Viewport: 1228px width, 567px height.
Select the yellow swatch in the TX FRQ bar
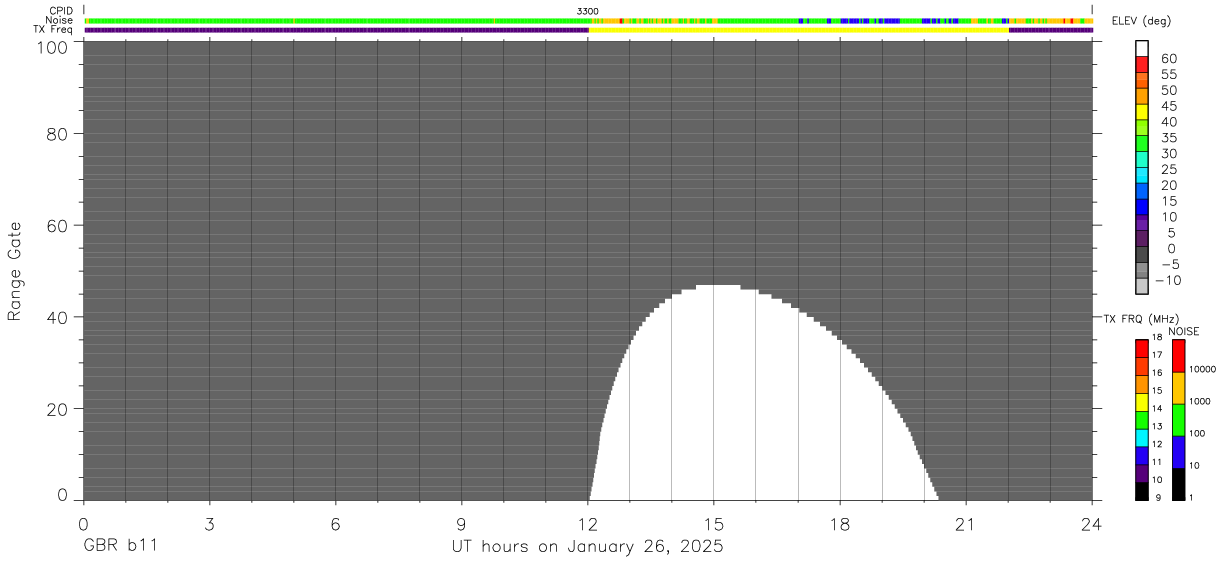coord(1142,402)
